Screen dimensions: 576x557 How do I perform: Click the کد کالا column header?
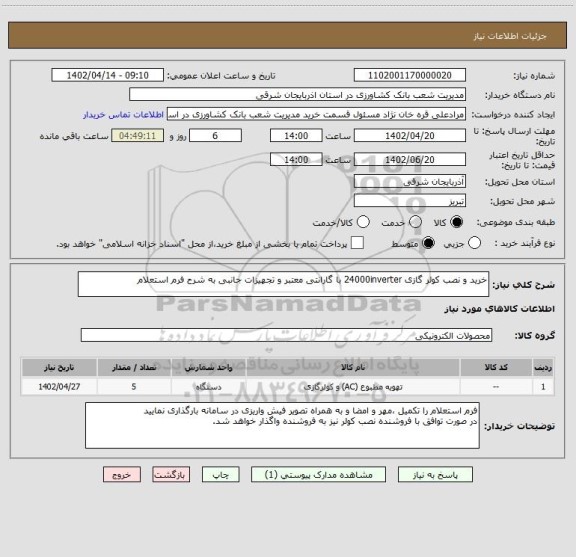click(x=496, y=367)
